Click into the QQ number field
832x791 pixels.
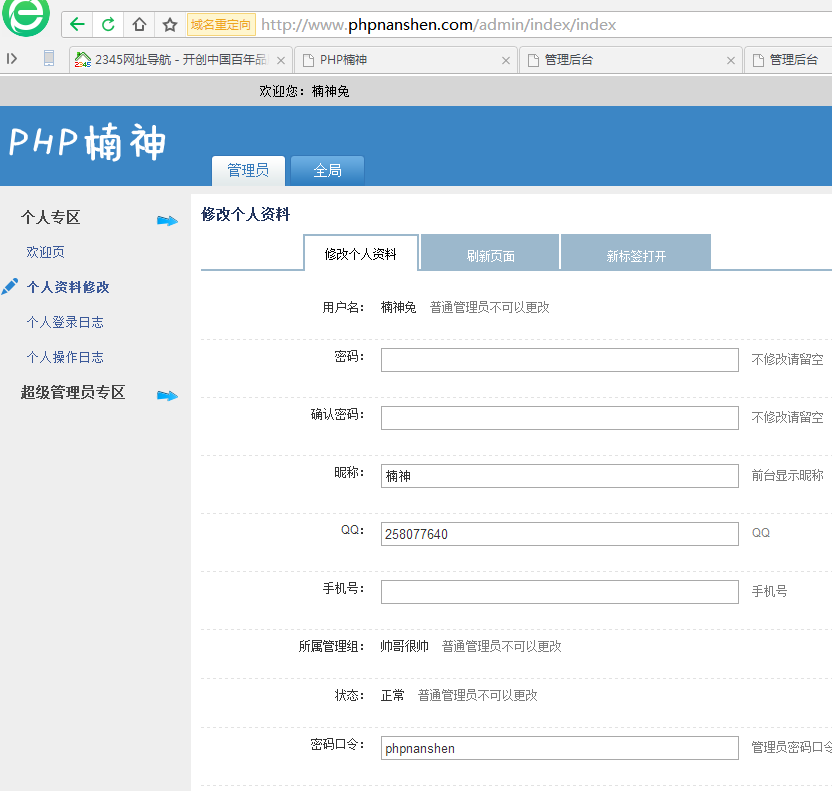tap(560, 534)
